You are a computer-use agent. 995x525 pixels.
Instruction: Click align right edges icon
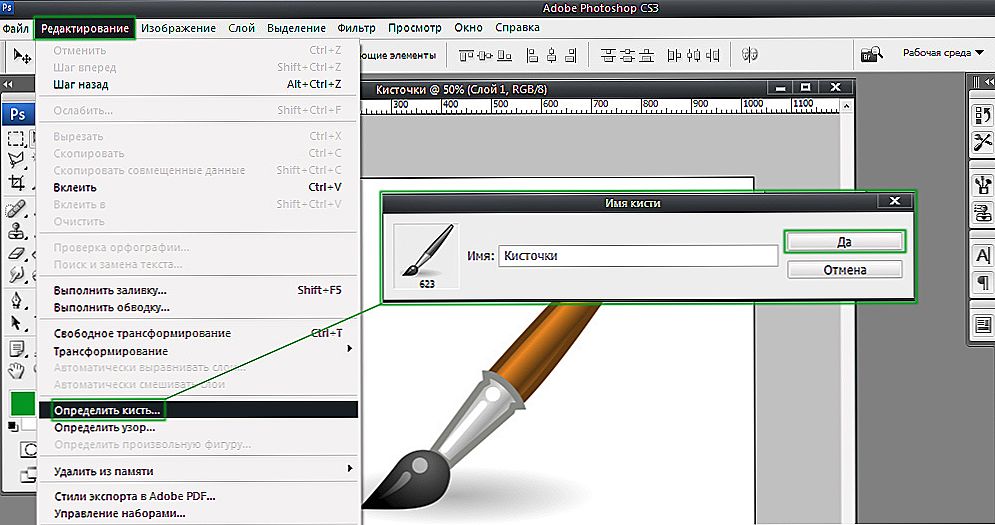[570, 56]
